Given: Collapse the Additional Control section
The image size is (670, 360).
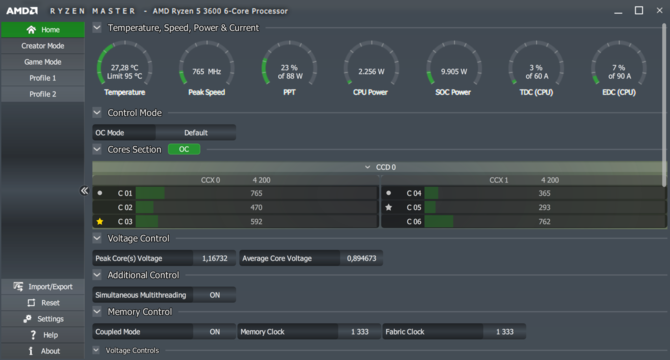Looking at the screenshot, I should [97, 275].
